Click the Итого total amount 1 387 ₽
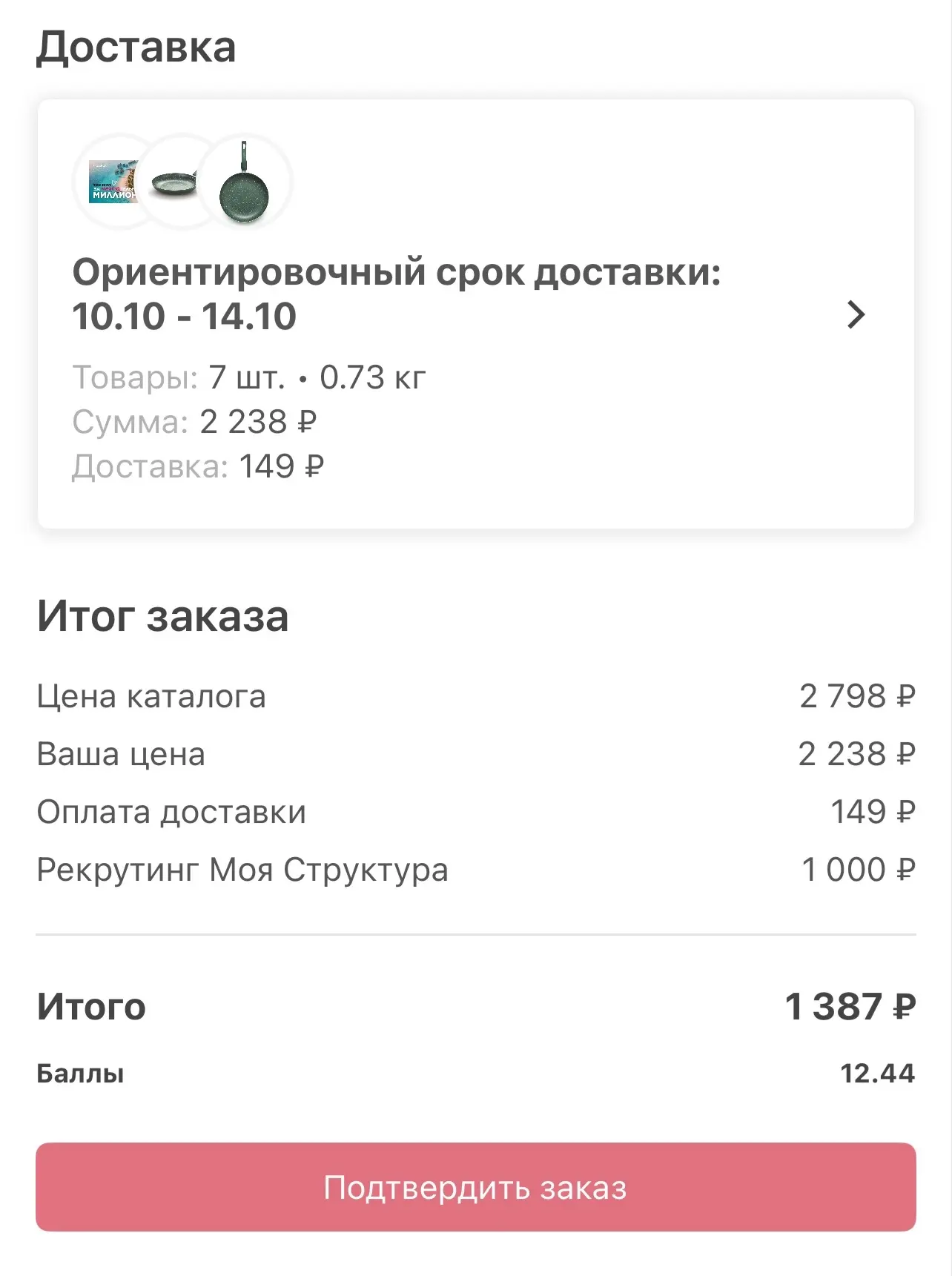Viewport: 952px width, 1276px height. click(850, 1006)
